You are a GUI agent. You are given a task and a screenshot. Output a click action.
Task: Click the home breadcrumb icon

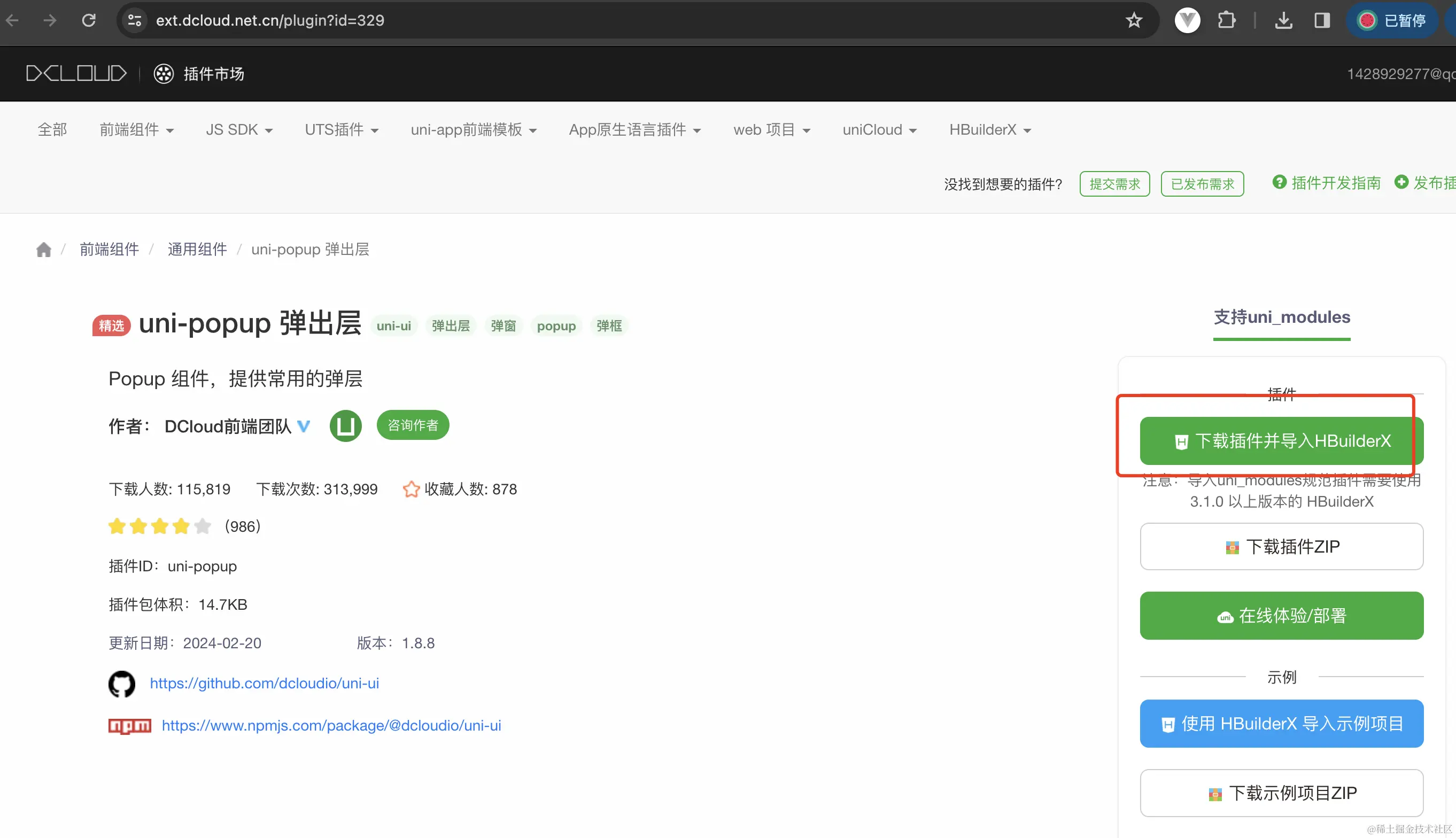[x=44, y=250]
